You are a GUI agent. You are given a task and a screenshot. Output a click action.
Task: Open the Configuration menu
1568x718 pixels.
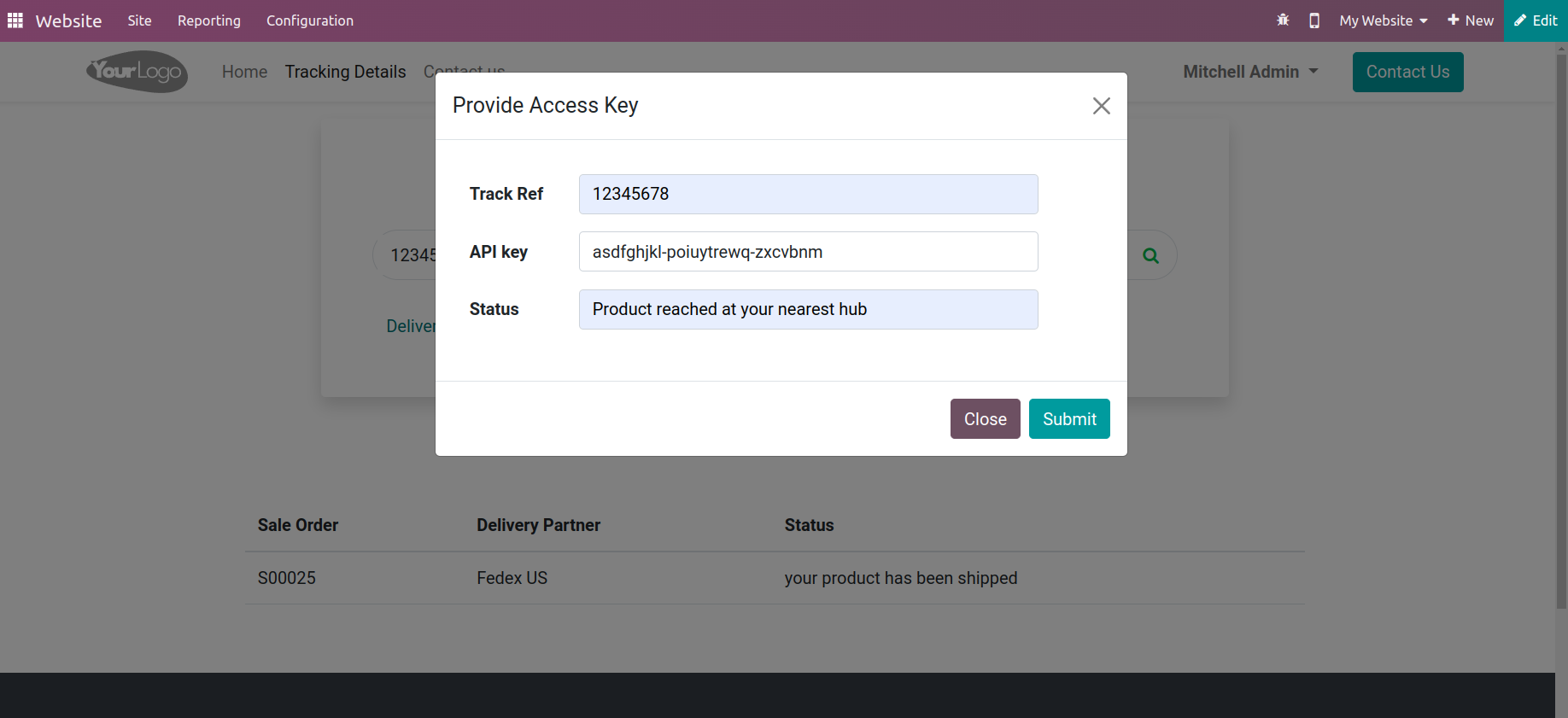(x=310, y=20)
